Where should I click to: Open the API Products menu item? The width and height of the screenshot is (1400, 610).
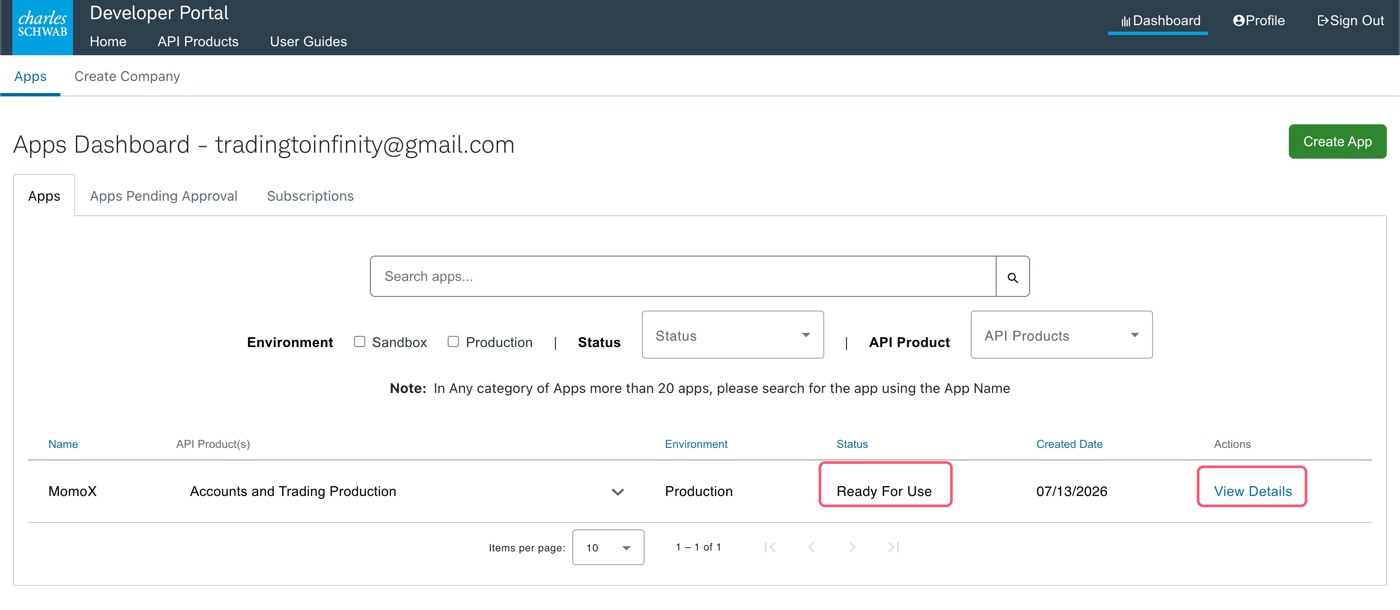tap(198, 41)
